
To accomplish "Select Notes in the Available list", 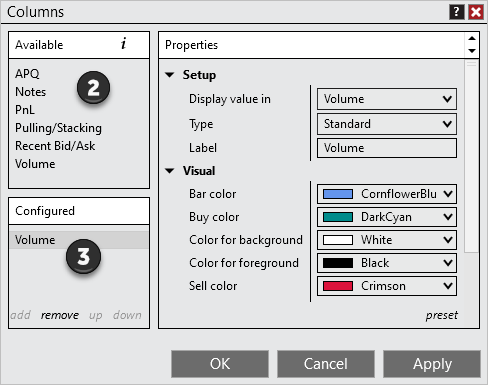I will [31, 92].
